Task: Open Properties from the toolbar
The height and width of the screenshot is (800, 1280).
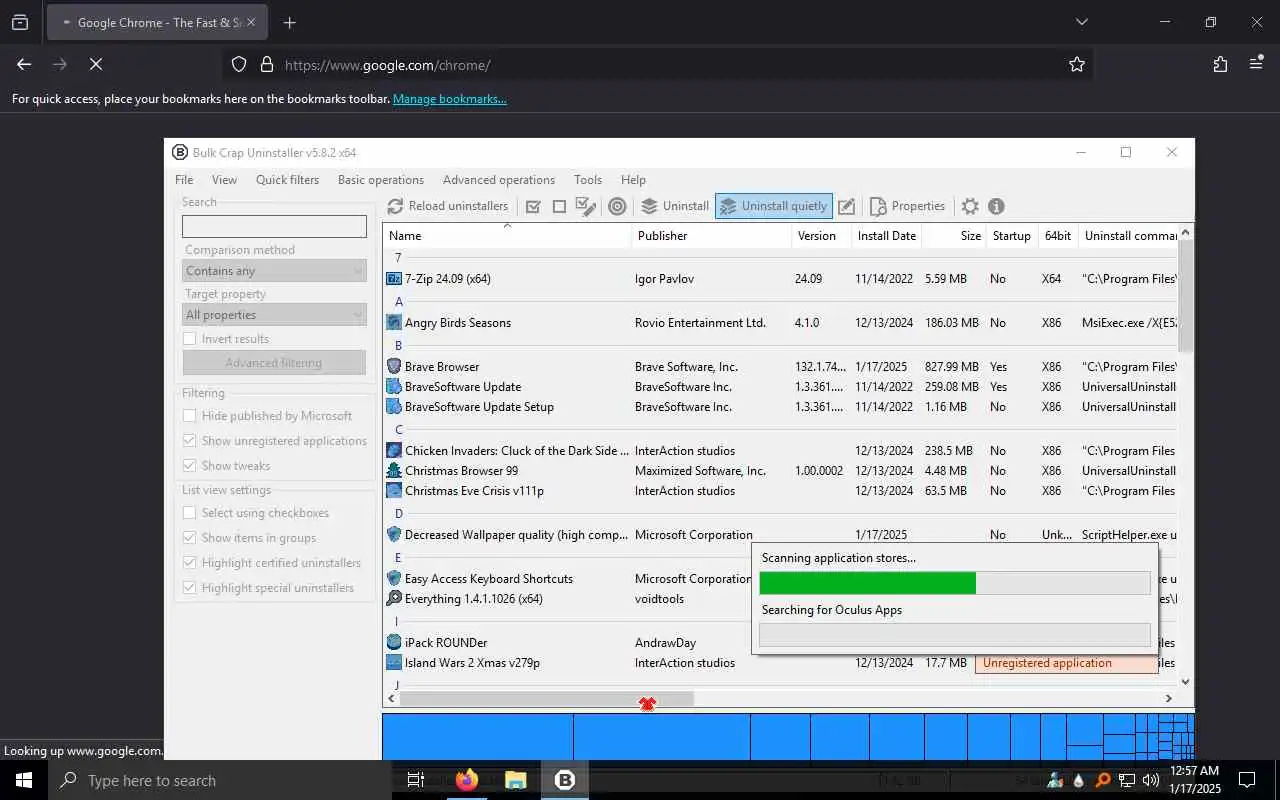Action: [x=907, y=206]
